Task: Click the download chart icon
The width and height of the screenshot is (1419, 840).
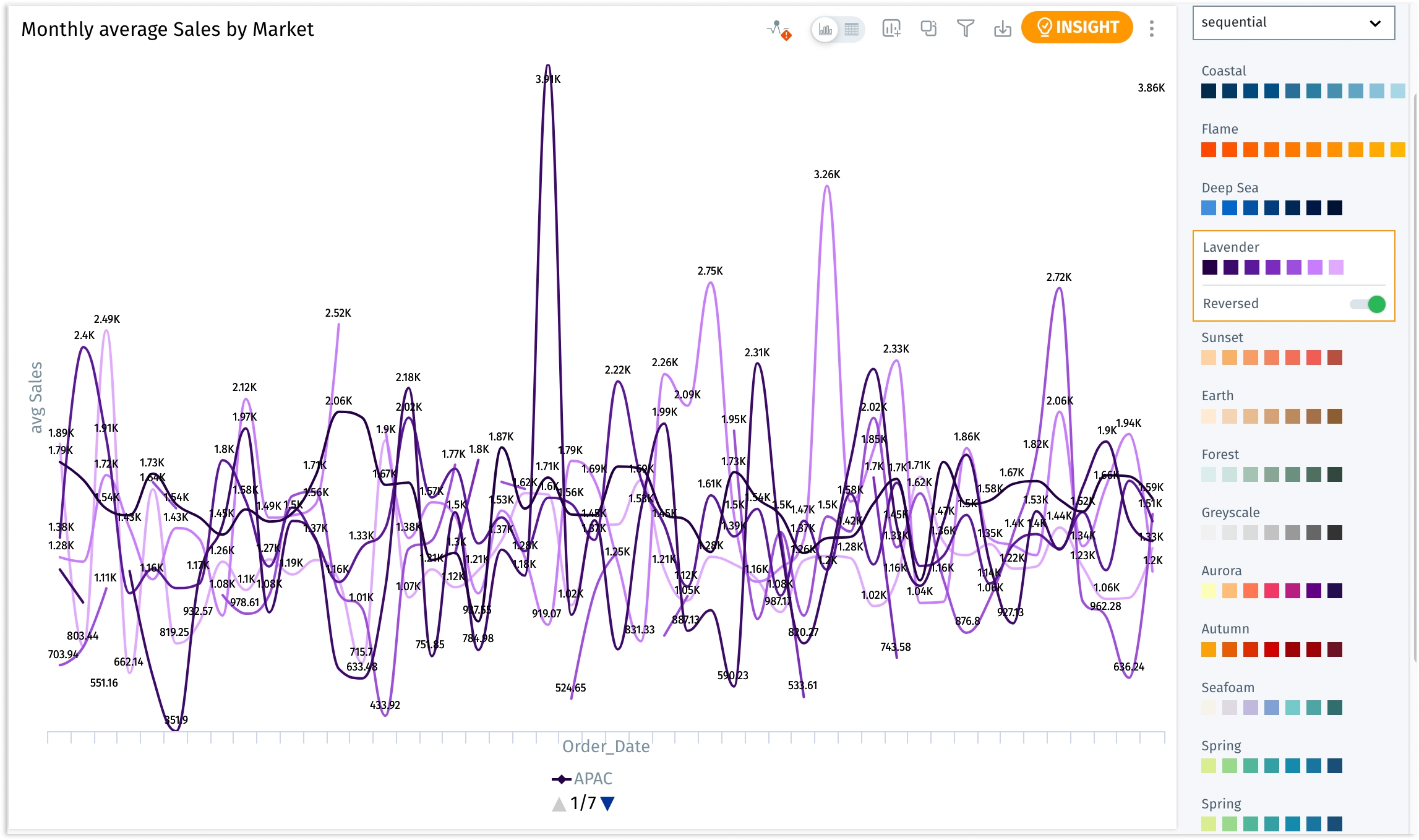Action: click(1002, 28)
